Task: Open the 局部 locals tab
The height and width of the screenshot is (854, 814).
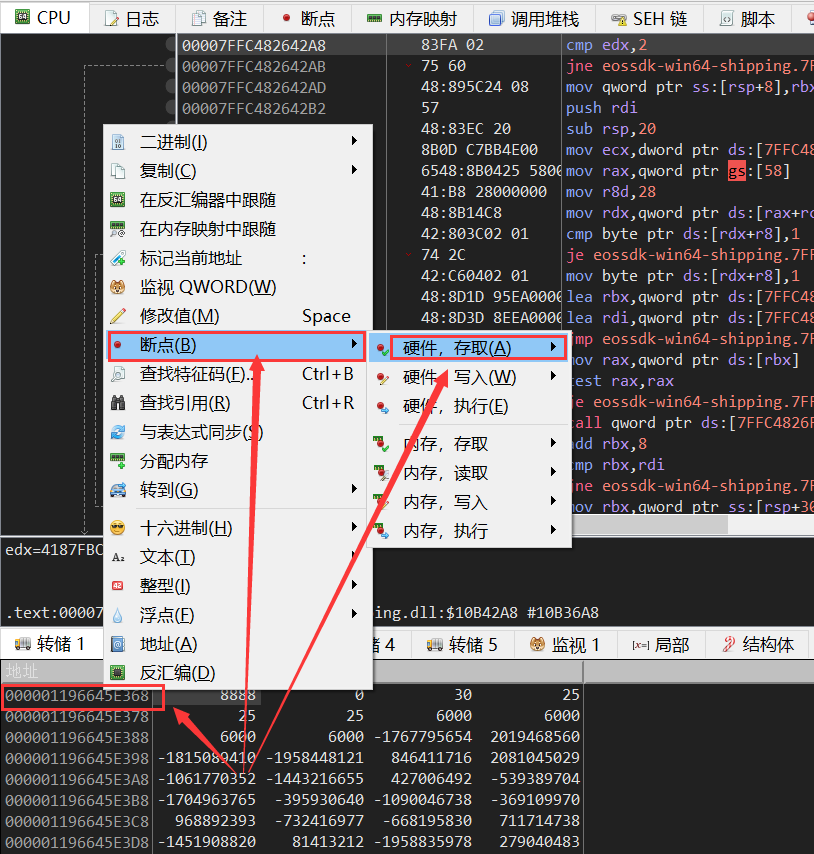Action: 660,645
